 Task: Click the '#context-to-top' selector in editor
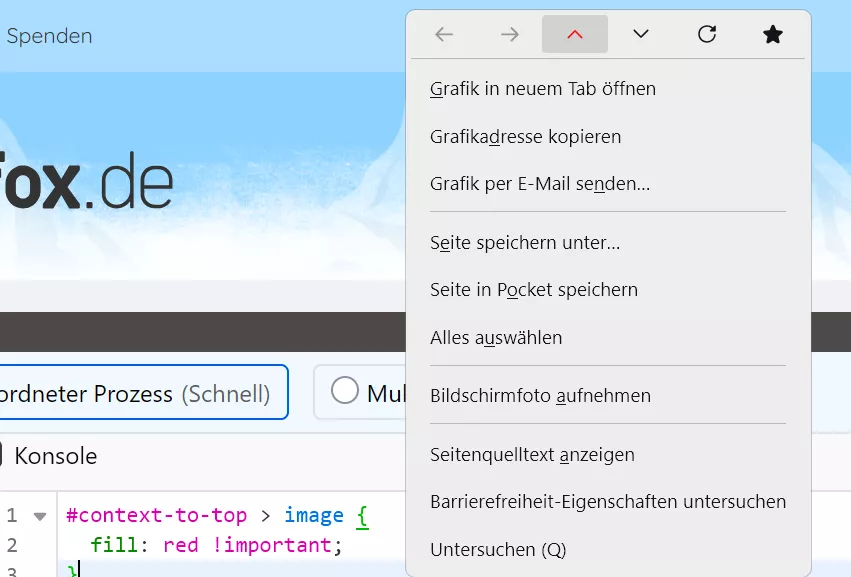click(156, 515)
